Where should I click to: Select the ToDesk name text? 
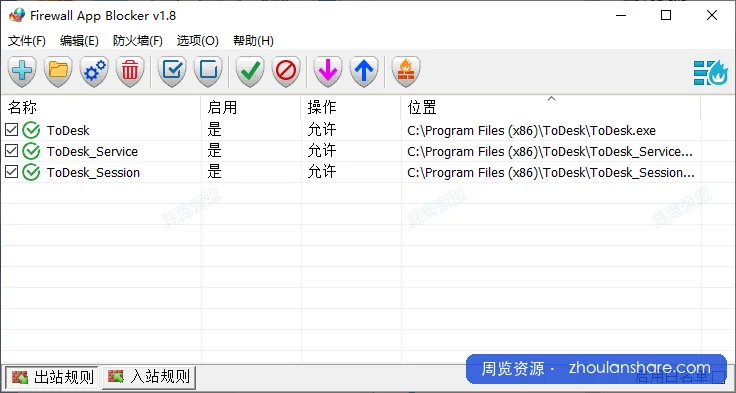pos(68,131)
